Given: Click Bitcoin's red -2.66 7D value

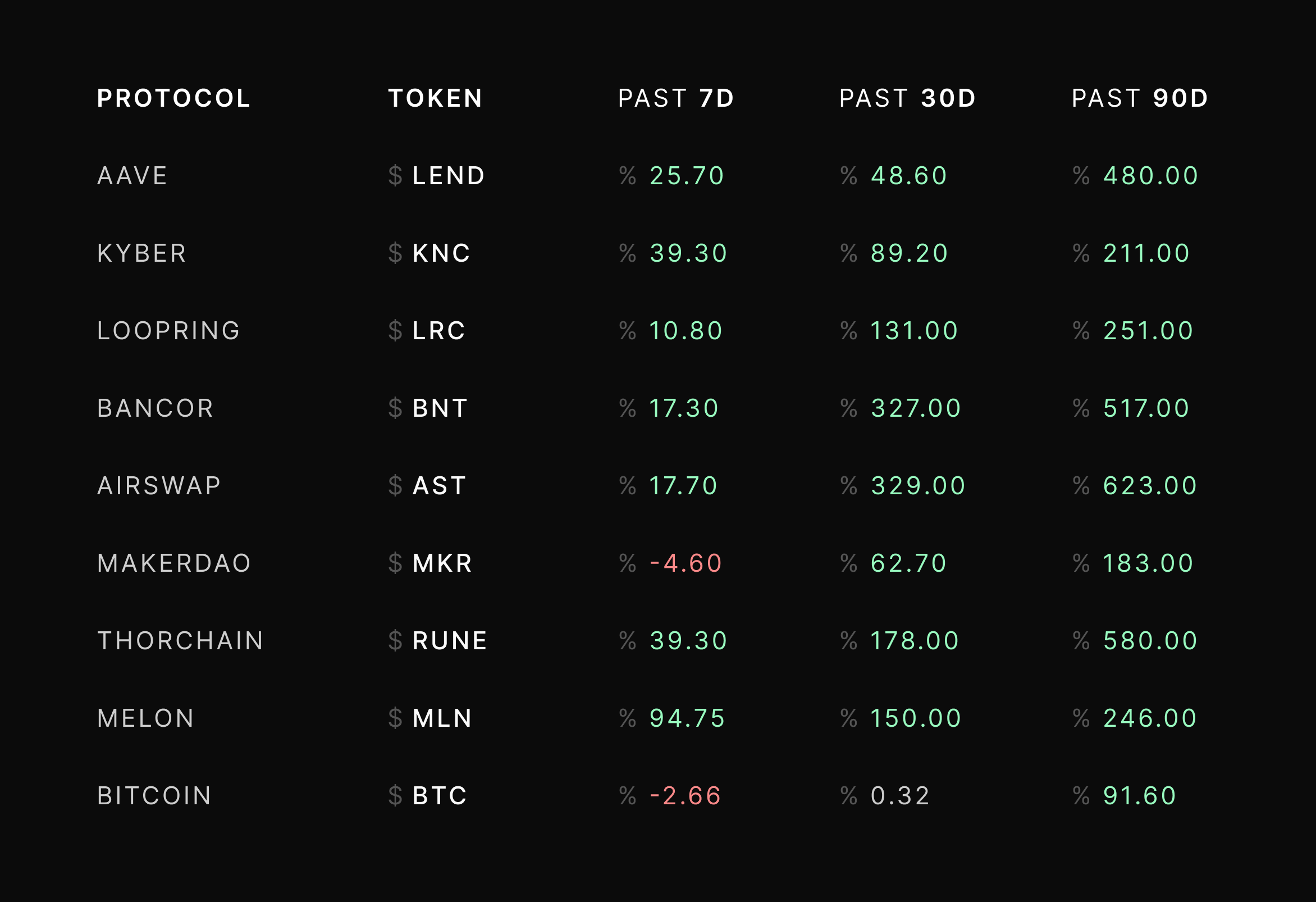Looking at the screenshot, I should click(685, 796).
